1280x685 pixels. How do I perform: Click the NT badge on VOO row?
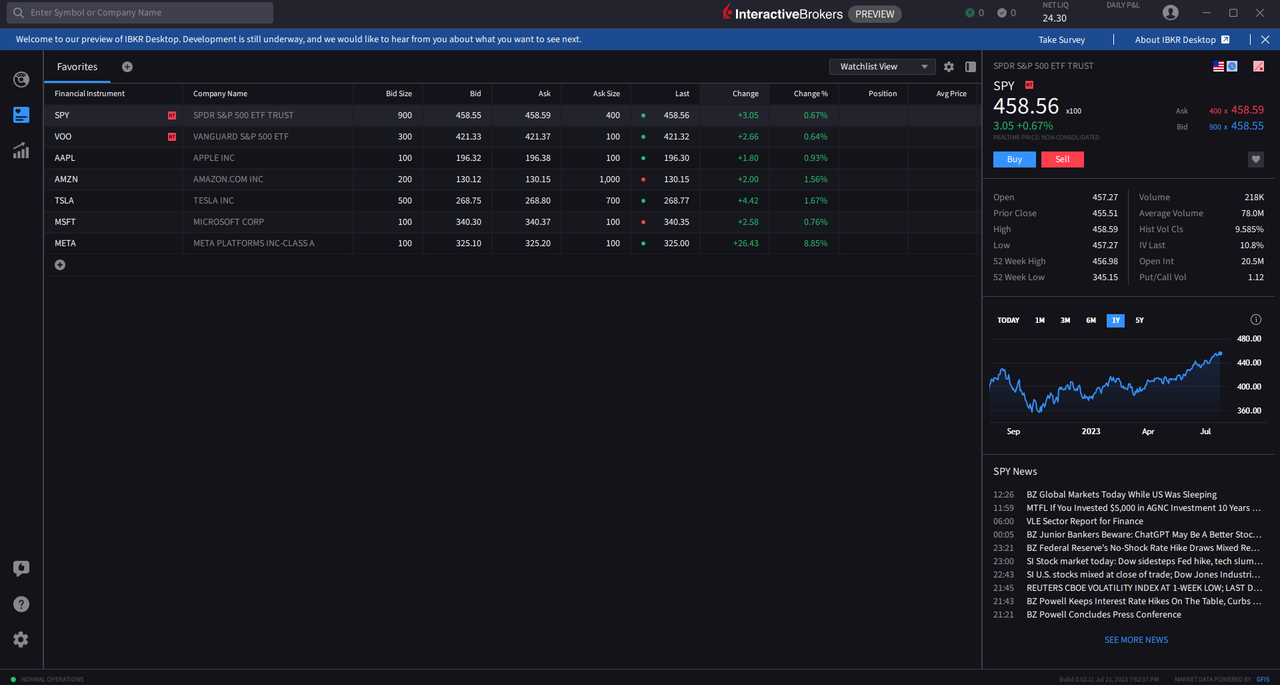pos(172,137)
